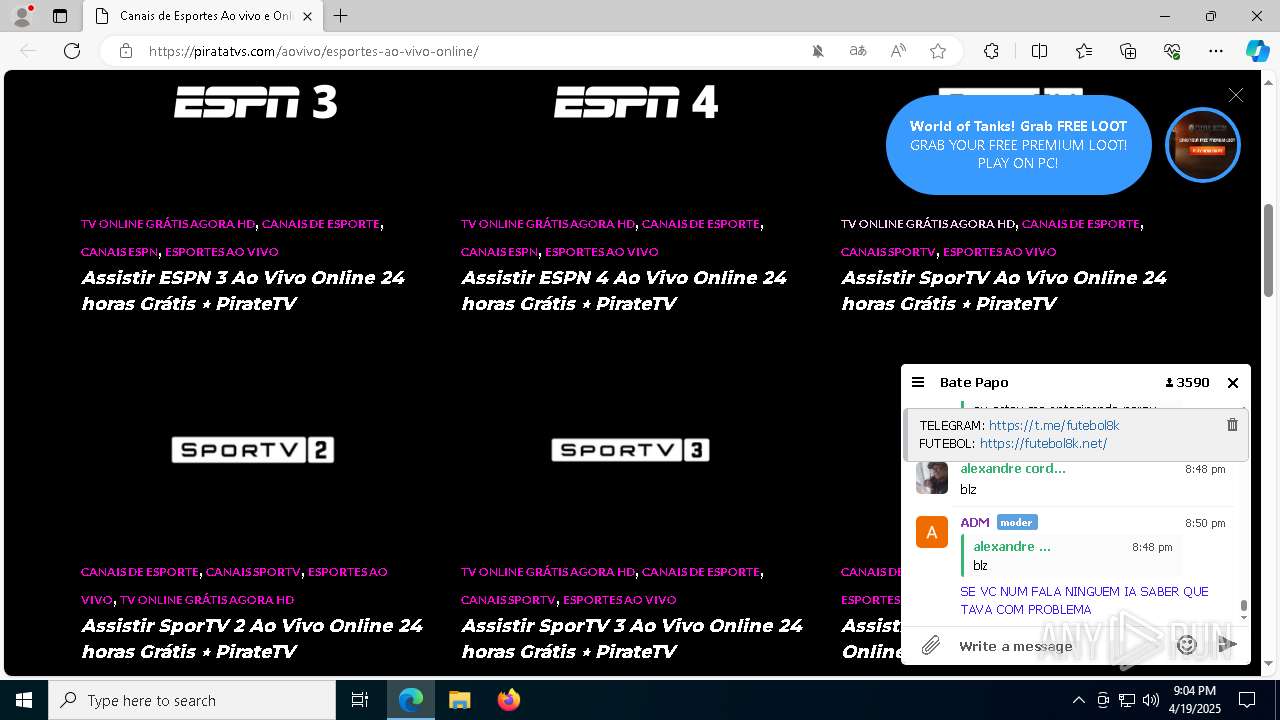Launch Firefox from the taskbar
The image size is (1280, 720).
point(509,700)
